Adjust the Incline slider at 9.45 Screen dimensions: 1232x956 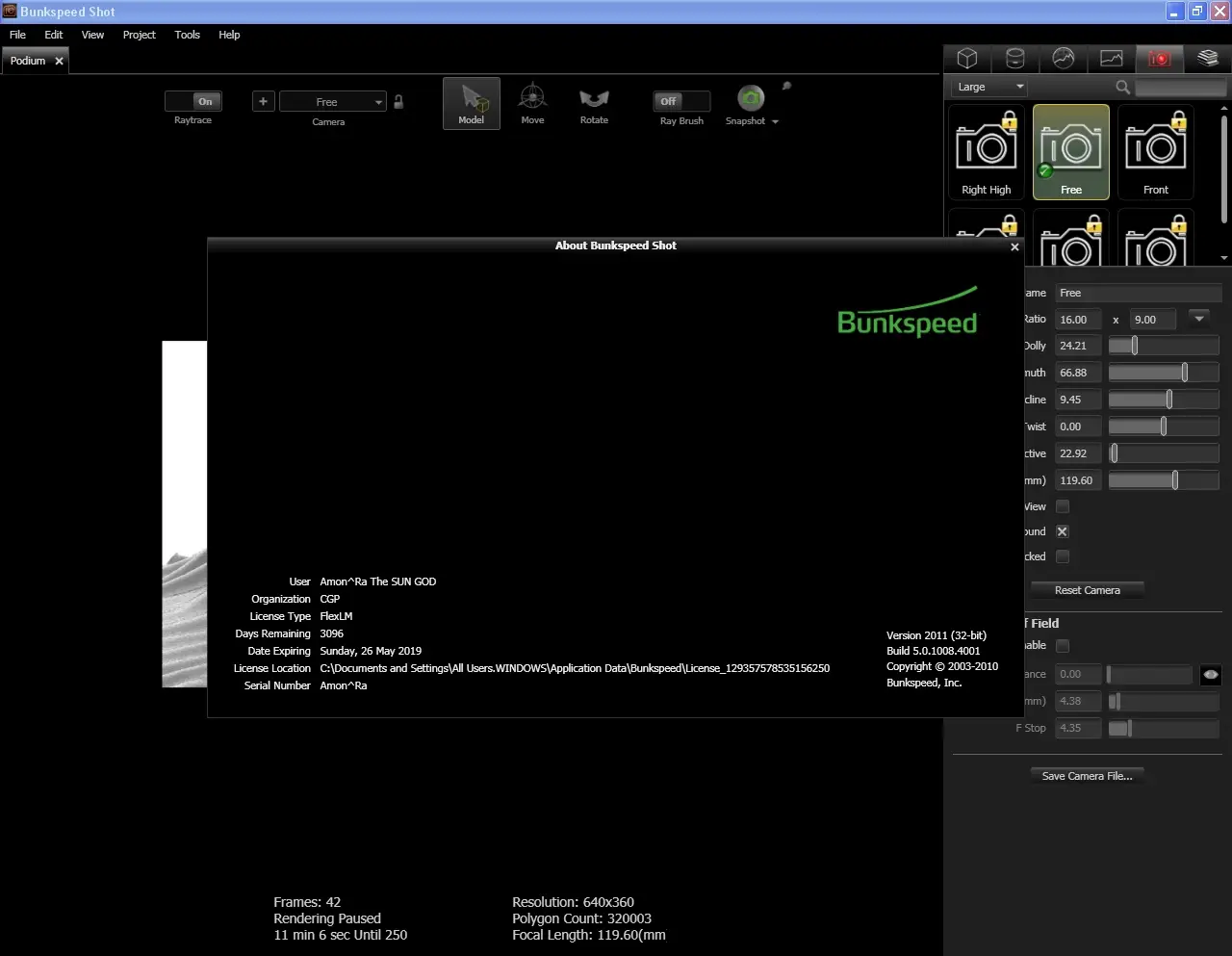pos(1164,400)
